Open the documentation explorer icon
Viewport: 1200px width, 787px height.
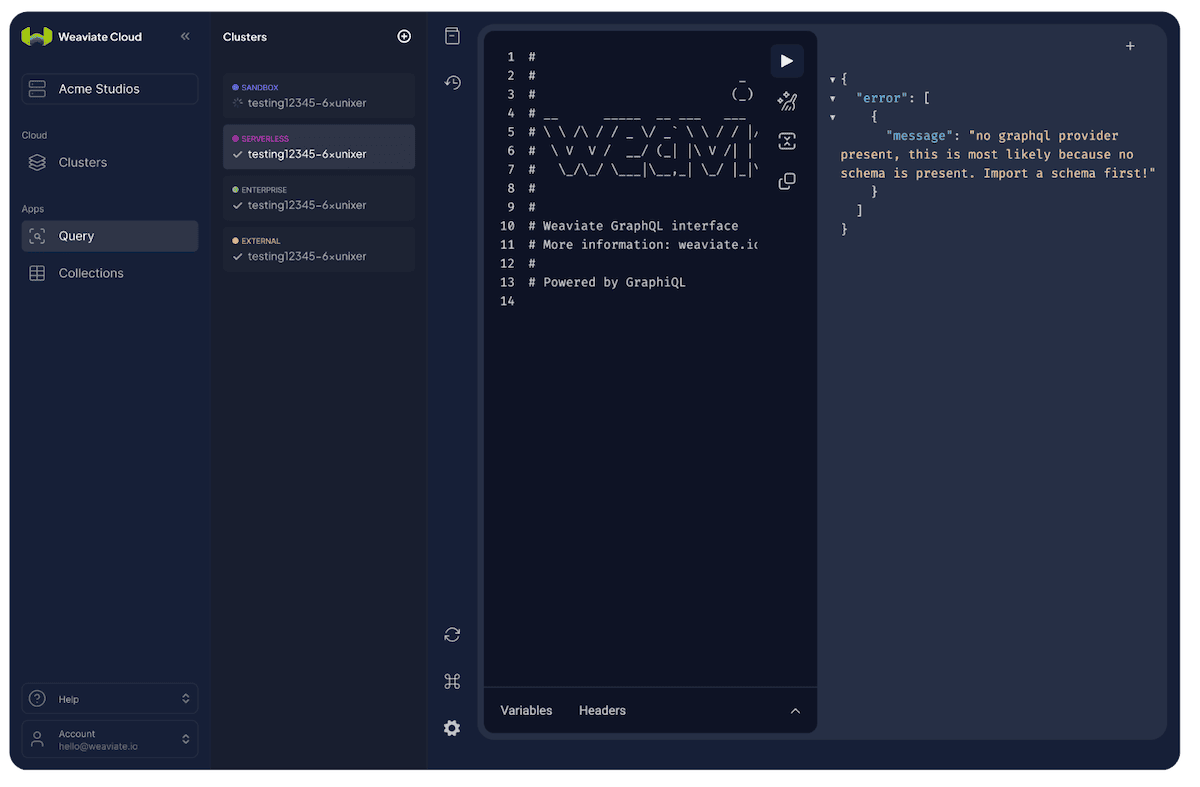click(x=452, y=37)
